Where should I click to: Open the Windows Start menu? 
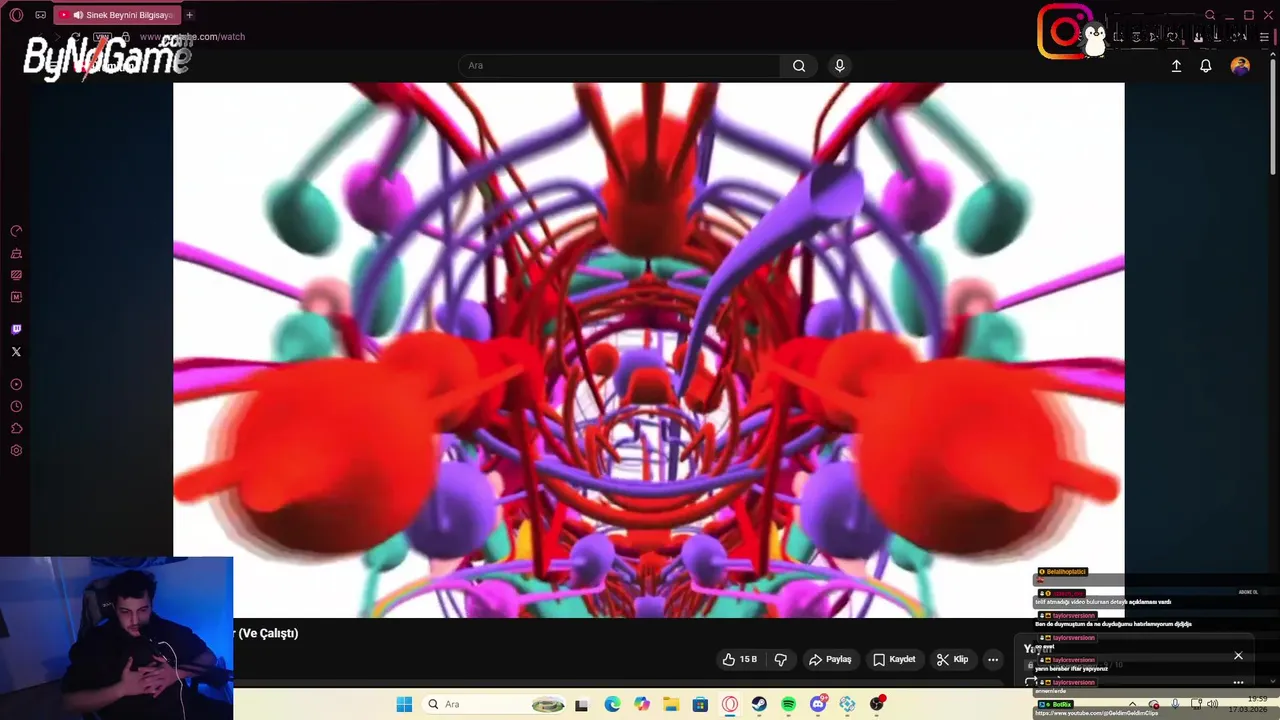point(404,704)
